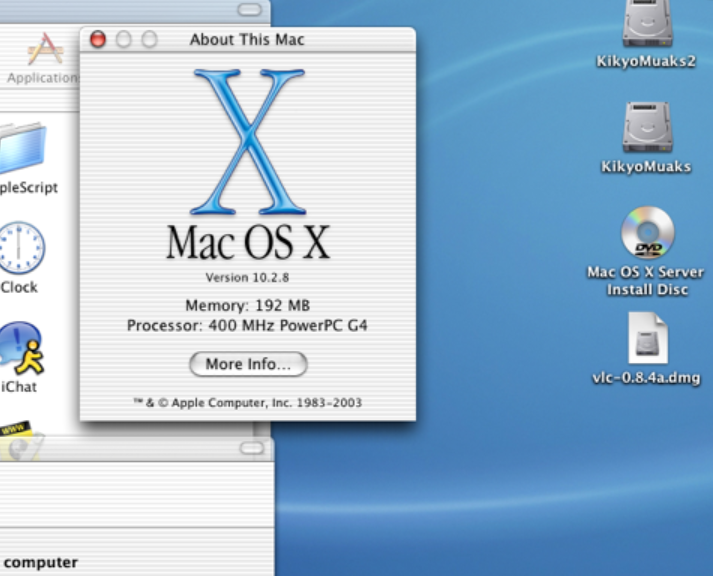713x576 pixels.
Task: Click the Version 10.2.8 text
Action: (247, 277)
